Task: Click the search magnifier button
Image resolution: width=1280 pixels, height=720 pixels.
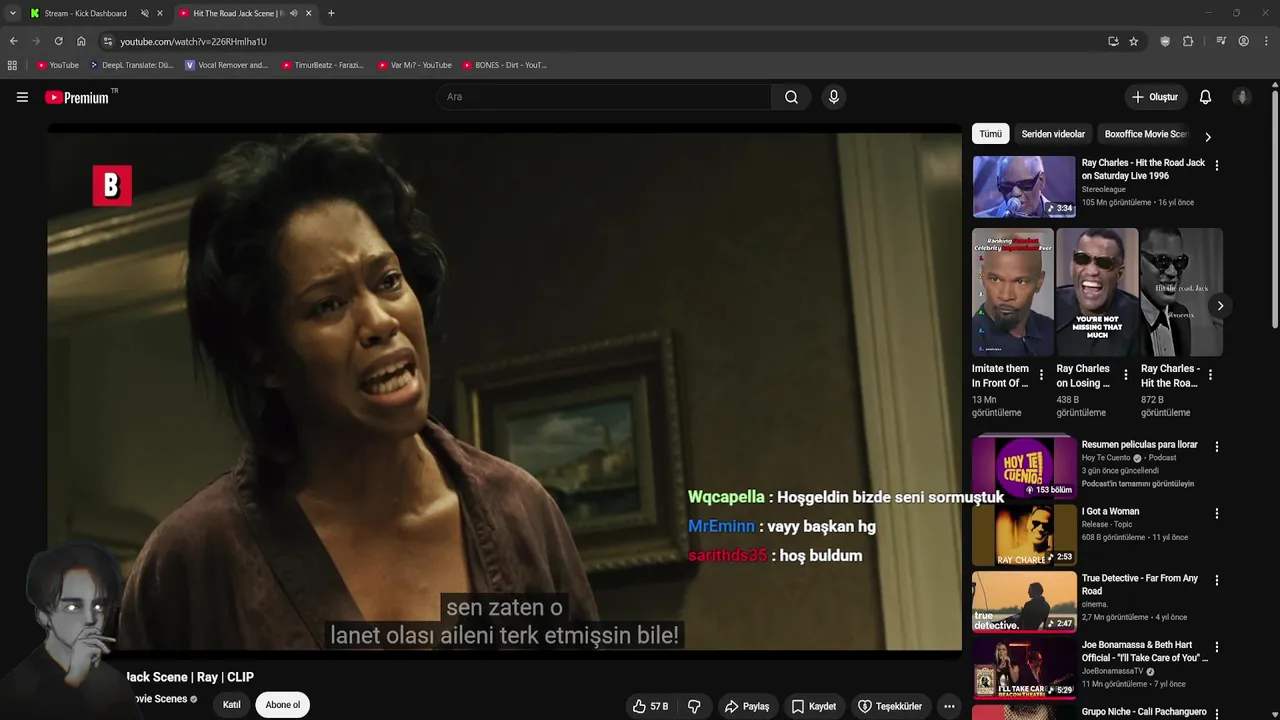Action: pyautogui.click(x=791, y=97)
